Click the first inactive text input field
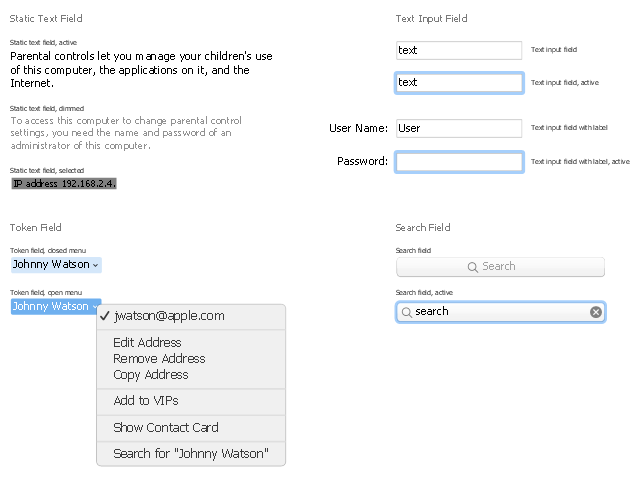The height and width of the screenshot is (477, 640). tap(459, 50)
